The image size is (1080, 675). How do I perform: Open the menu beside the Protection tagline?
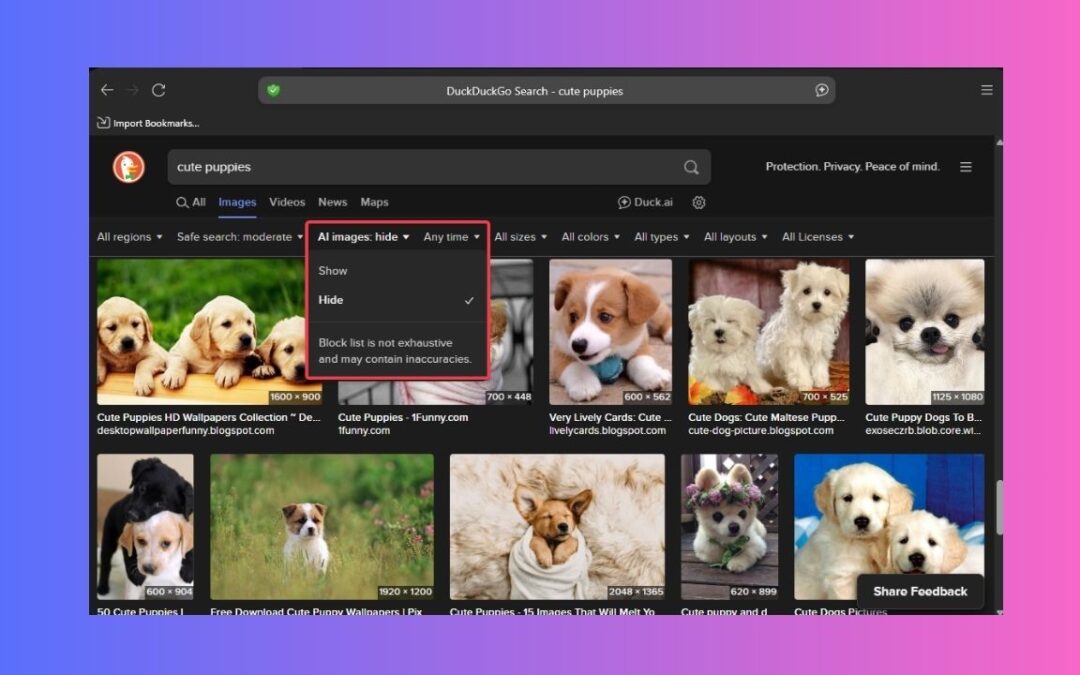pos(965,167)
